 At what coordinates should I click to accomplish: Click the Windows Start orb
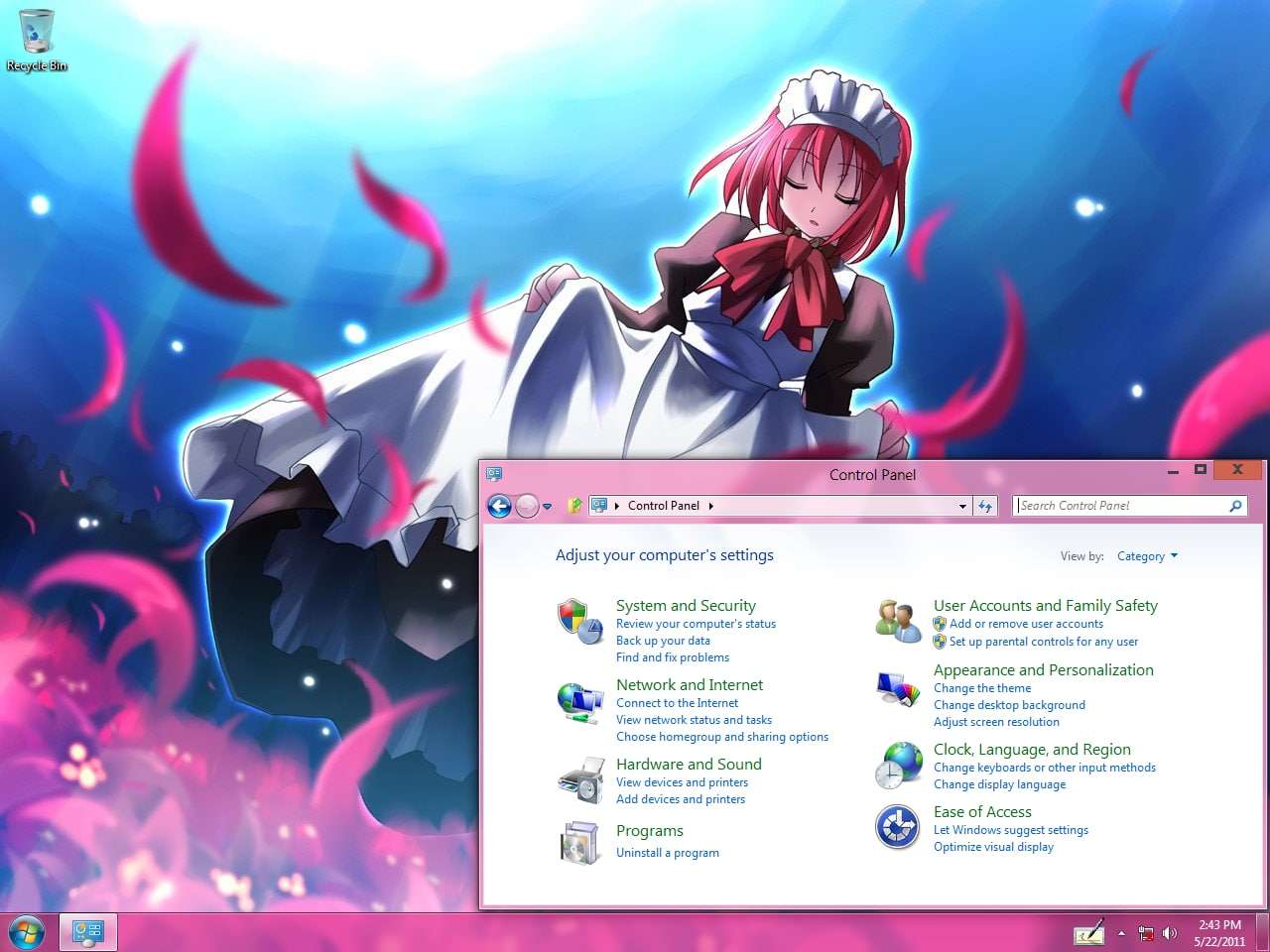[x=27, y=932]
